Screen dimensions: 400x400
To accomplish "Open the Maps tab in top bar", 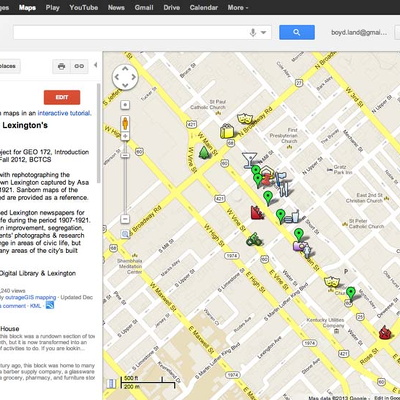I will [x=27, y=7].
